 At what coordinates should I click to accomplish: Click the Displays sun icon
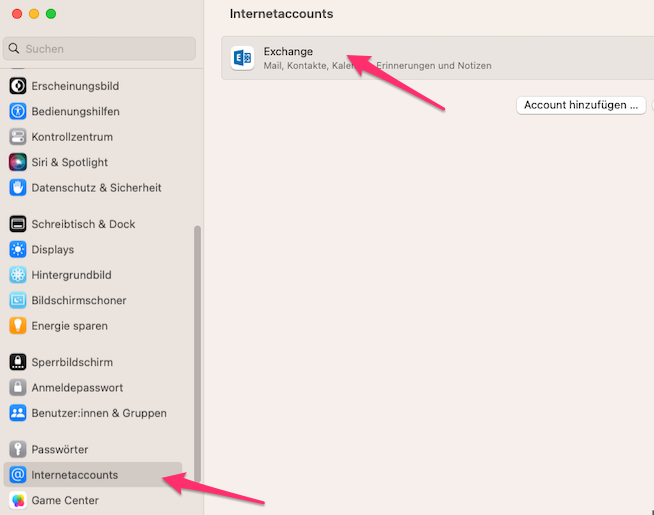pos(17,249)
